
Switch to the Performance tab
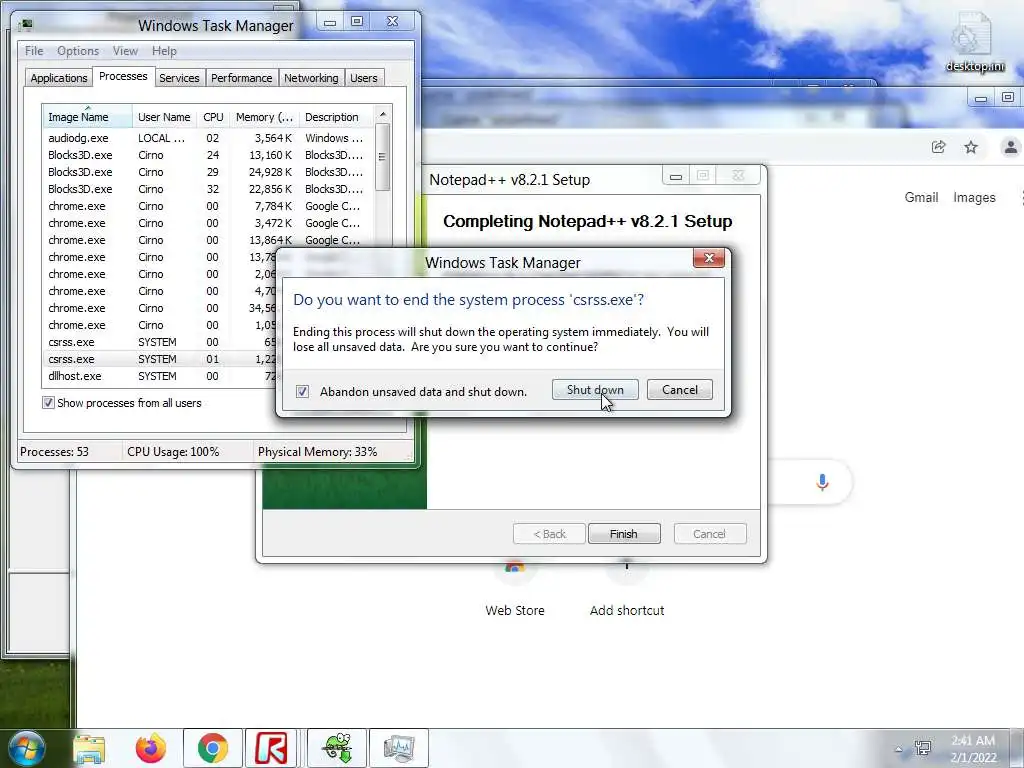coord(241,78)
